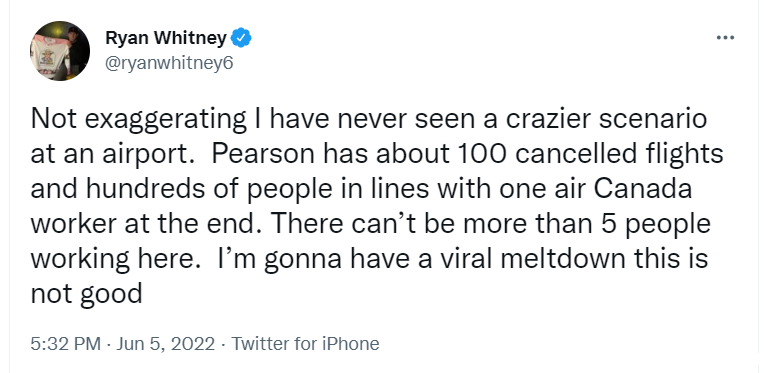Click 'working here' in the tweet
The image size is (770, 373).
click(112, 259)
